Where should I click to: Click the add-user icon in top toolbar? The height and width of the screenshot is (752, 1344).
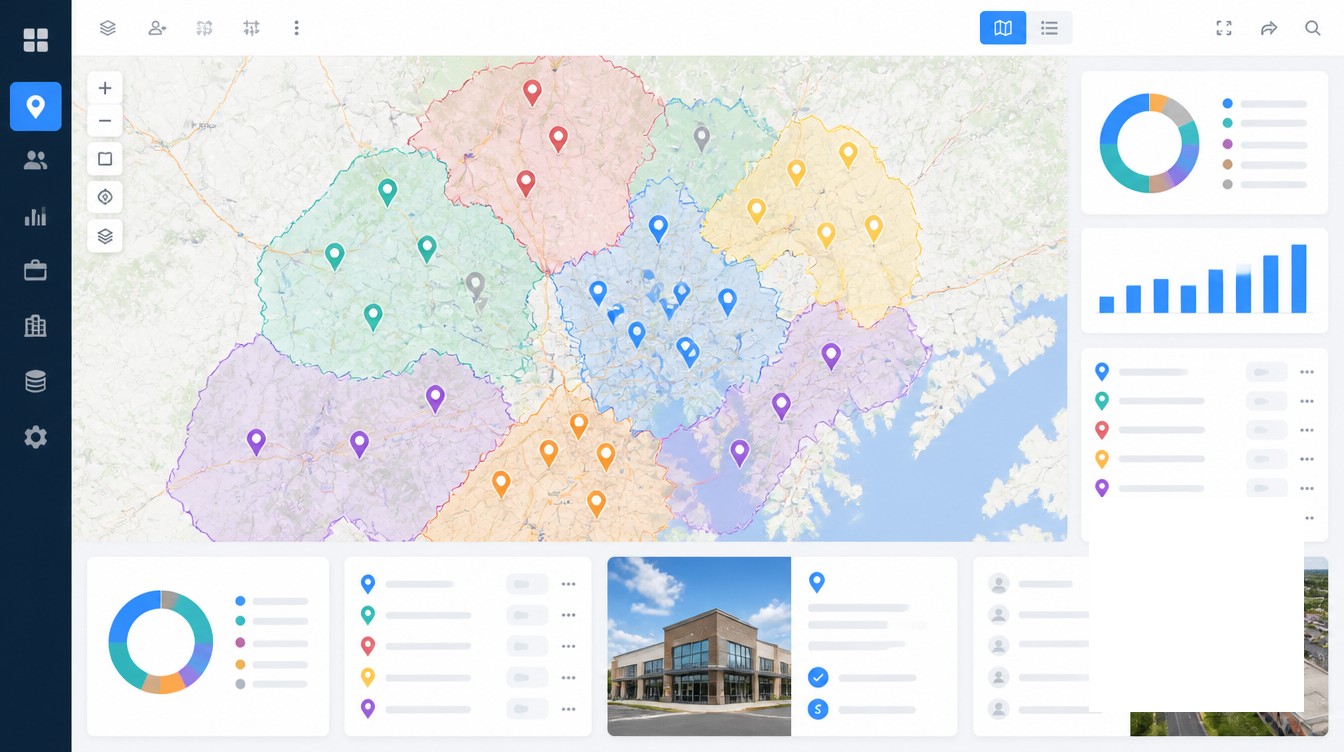157,28
